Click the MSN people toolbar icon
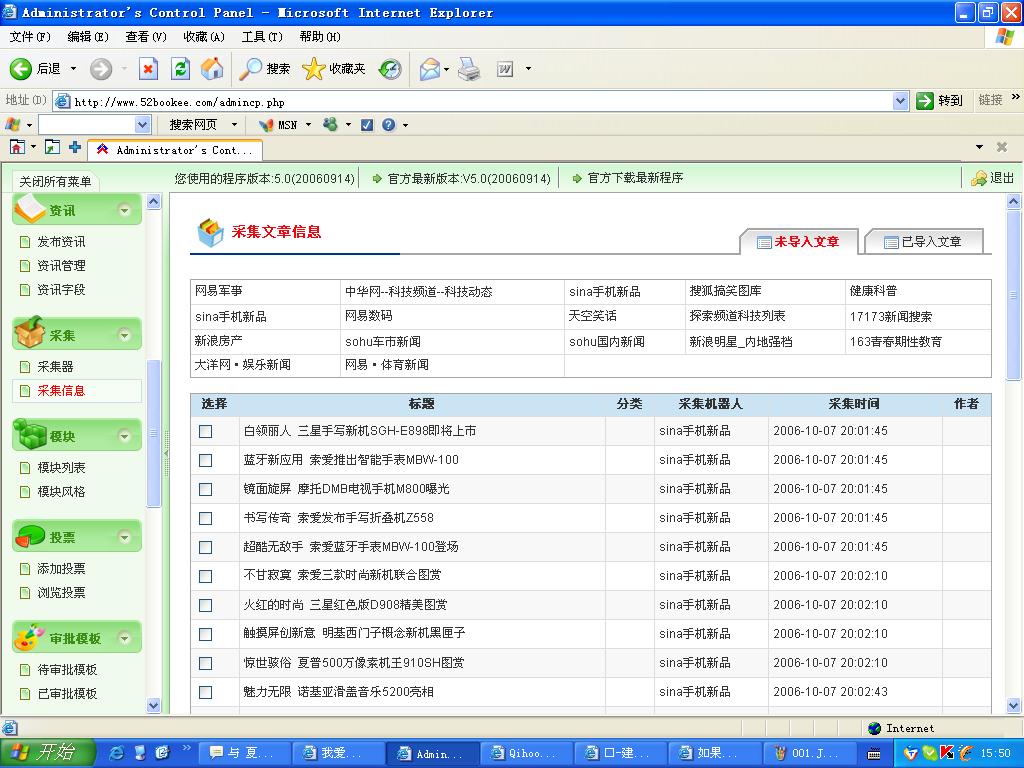Screen dimensions: 1024x768 (x=330, y=124)
